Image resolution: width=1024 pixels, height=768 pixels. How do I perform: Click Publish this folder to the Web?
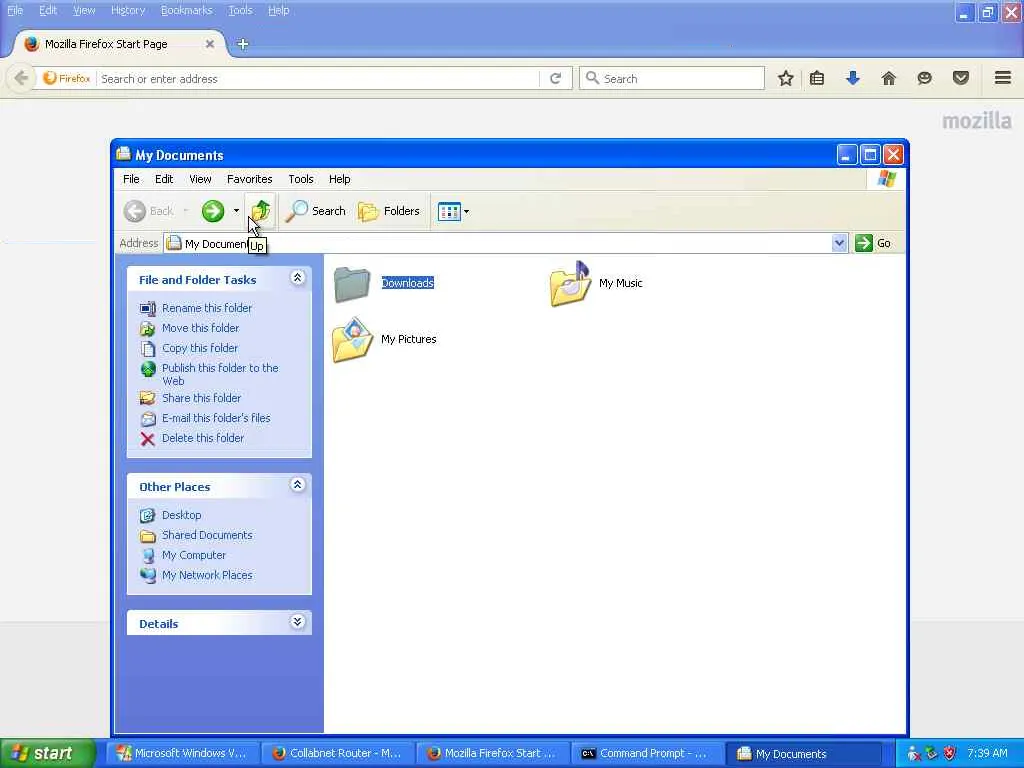point(220,374)
